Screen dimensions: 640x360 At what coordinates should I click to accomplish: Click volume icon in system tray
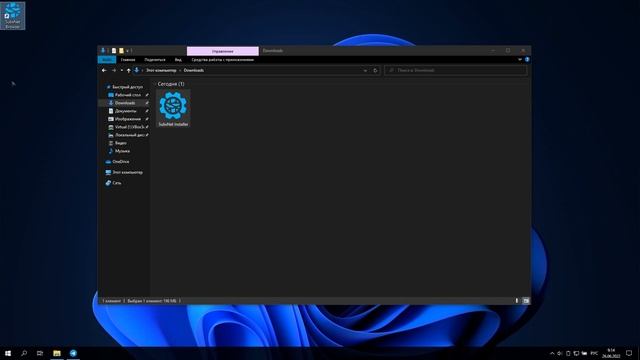pos(560,353)
